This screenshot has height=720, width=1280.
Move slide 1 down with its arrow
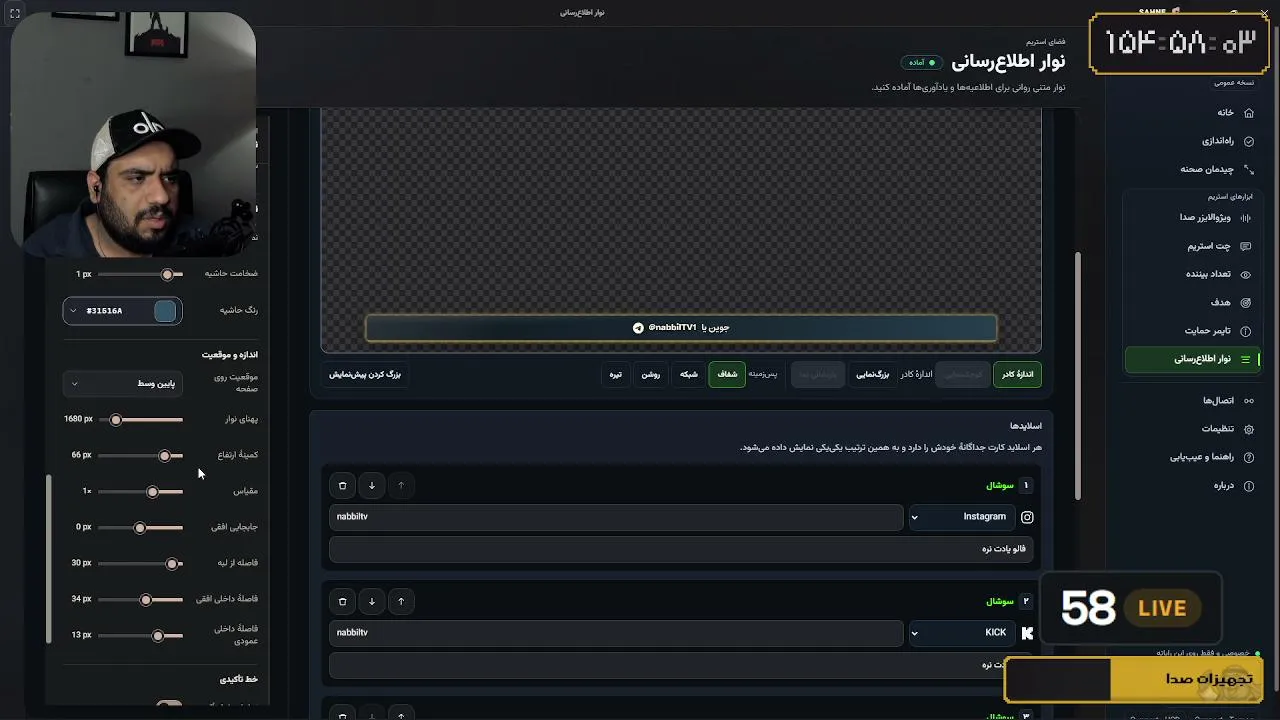pos(372,486)
